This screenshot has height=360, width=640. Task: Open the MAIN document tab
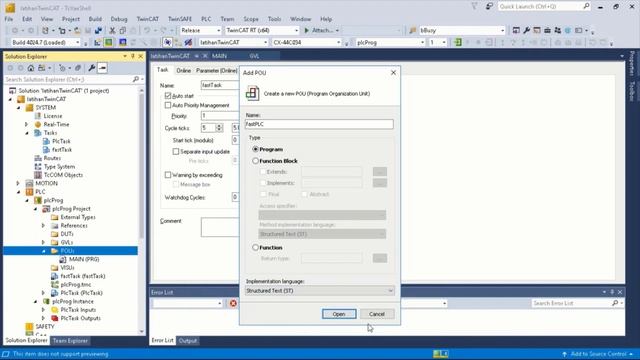(x=219, y=56)
